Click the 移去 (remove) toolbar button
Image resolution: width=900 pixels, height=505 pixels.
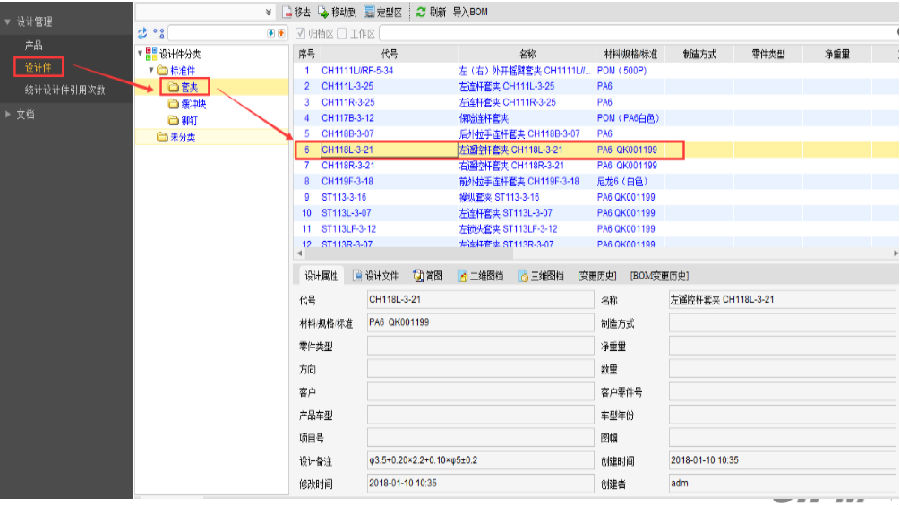[x=297, y=12]
